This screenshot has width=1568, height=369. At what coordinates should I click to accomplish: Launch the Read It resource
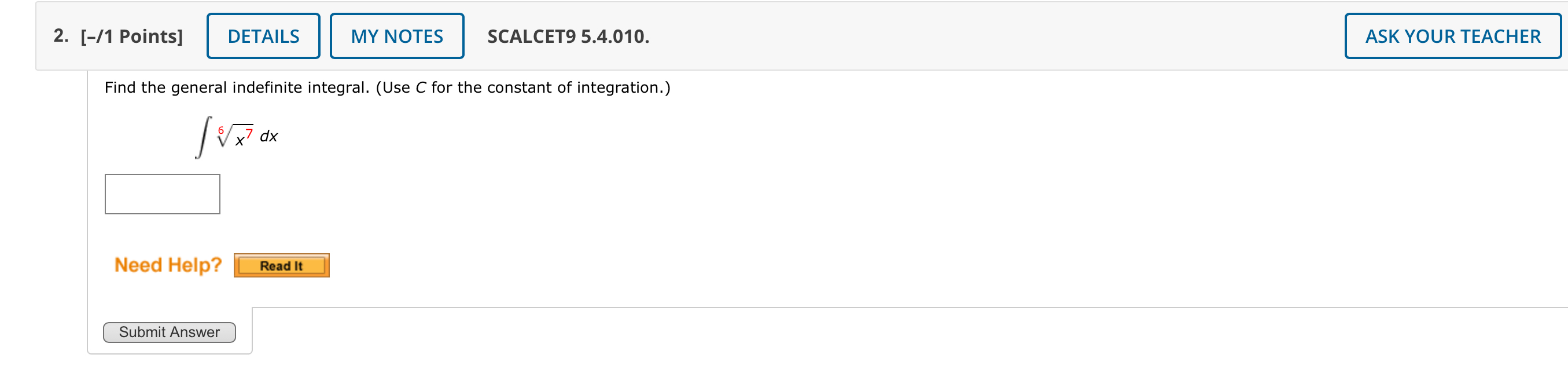281,265
